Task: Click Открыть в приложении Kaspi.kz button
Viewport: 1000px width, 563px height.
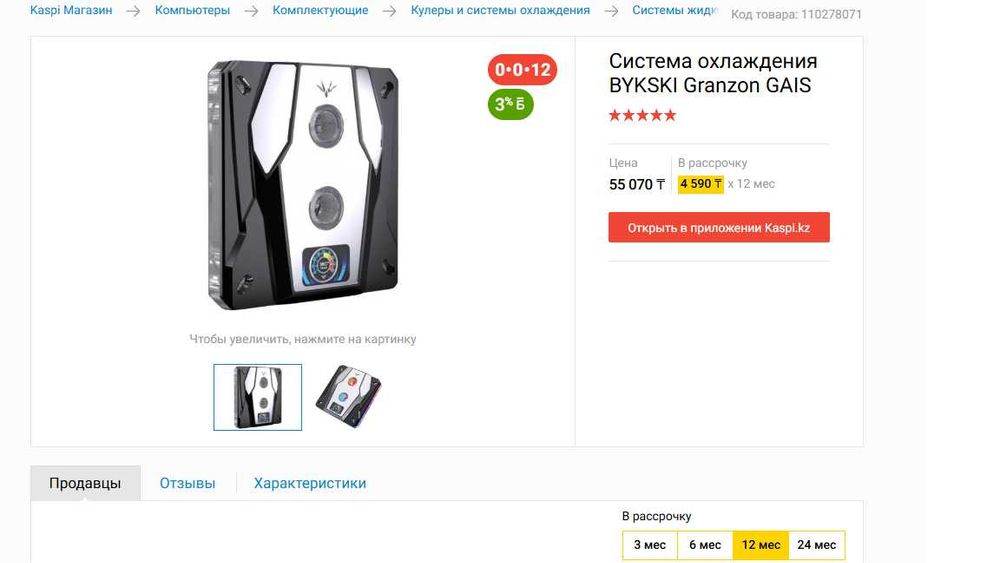Action: pos(719,228)
